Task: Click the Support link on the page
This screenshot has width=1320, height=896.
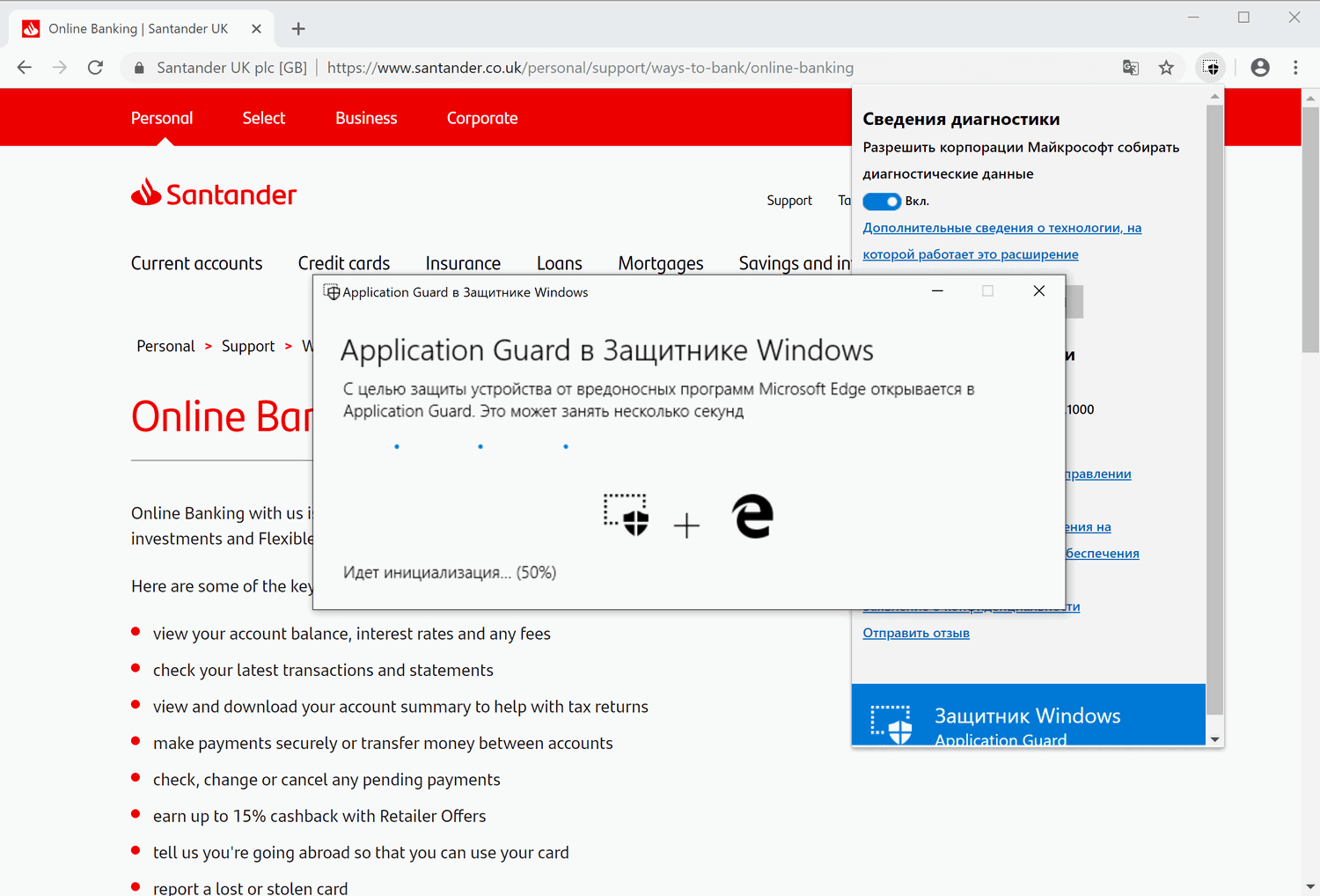Action: pyautogui.click(x=788, y=200)
